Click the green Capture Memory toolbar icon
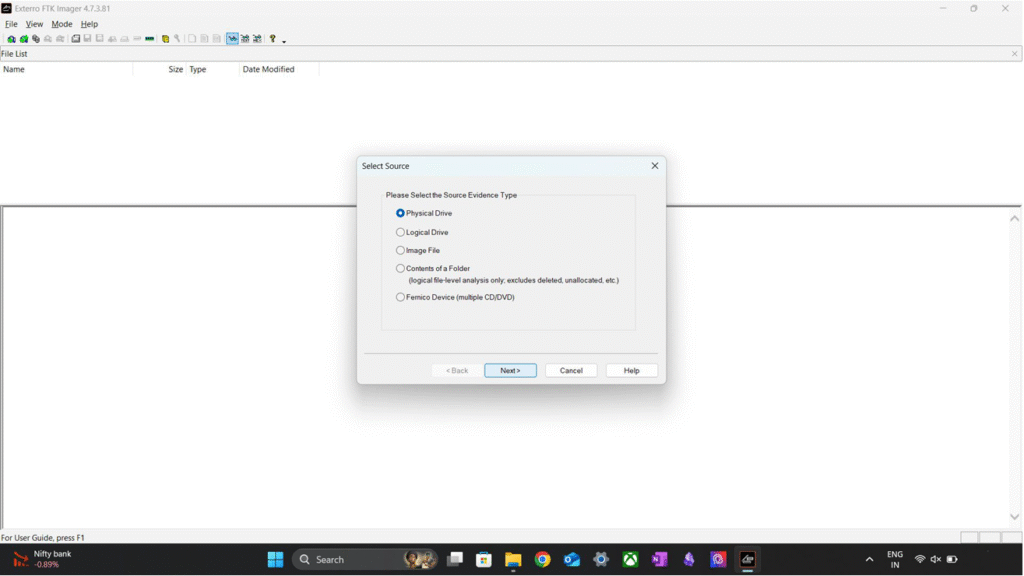Viewport: 1024px width, 576px height. pos(150,39)
